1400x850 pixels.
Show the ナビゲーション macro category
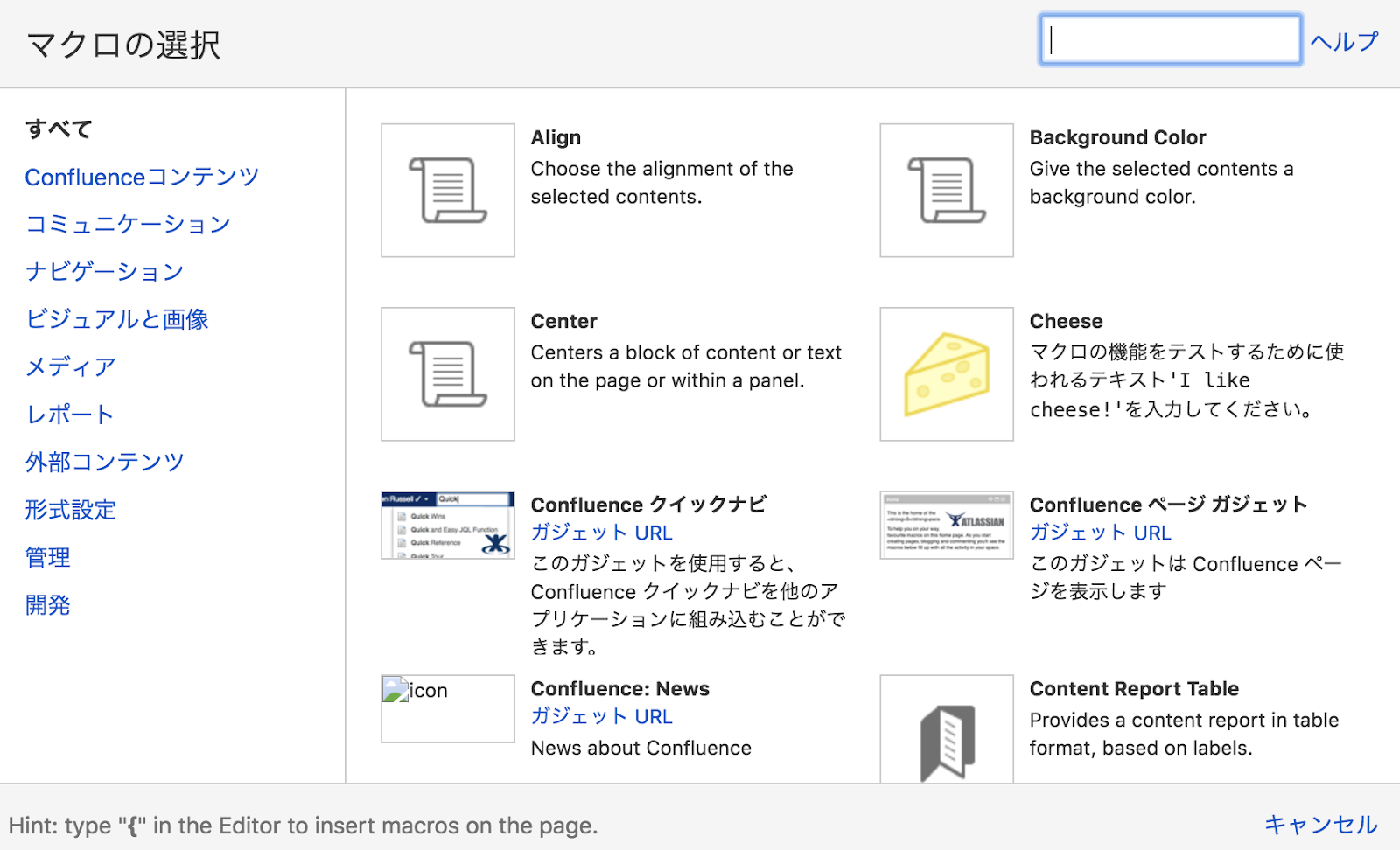pos(104,272)
